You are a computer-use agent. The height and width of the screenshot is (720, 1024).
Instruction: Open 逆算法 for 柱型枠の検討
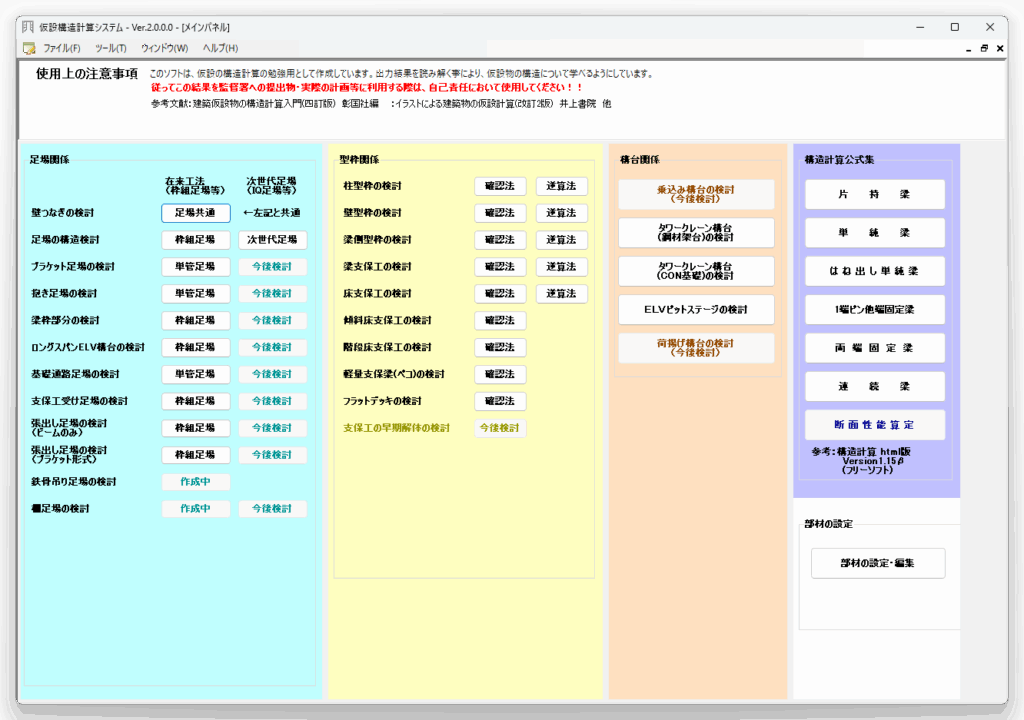coord(562,186)
